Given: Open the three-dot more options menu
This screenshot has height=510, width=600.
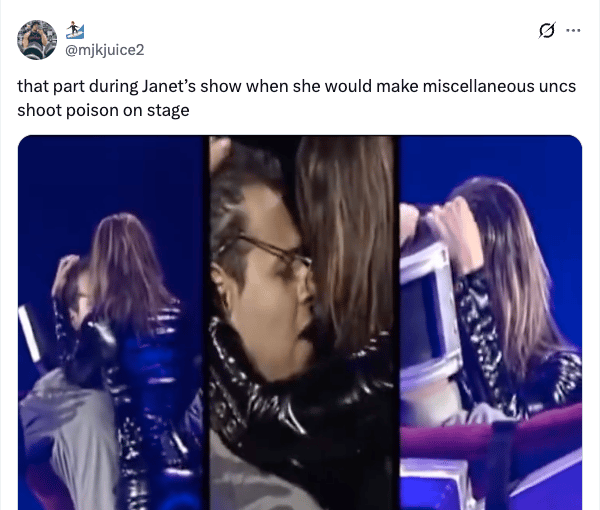Looking at the screenshot, I should pyautogui.click(x=573, y=30).
